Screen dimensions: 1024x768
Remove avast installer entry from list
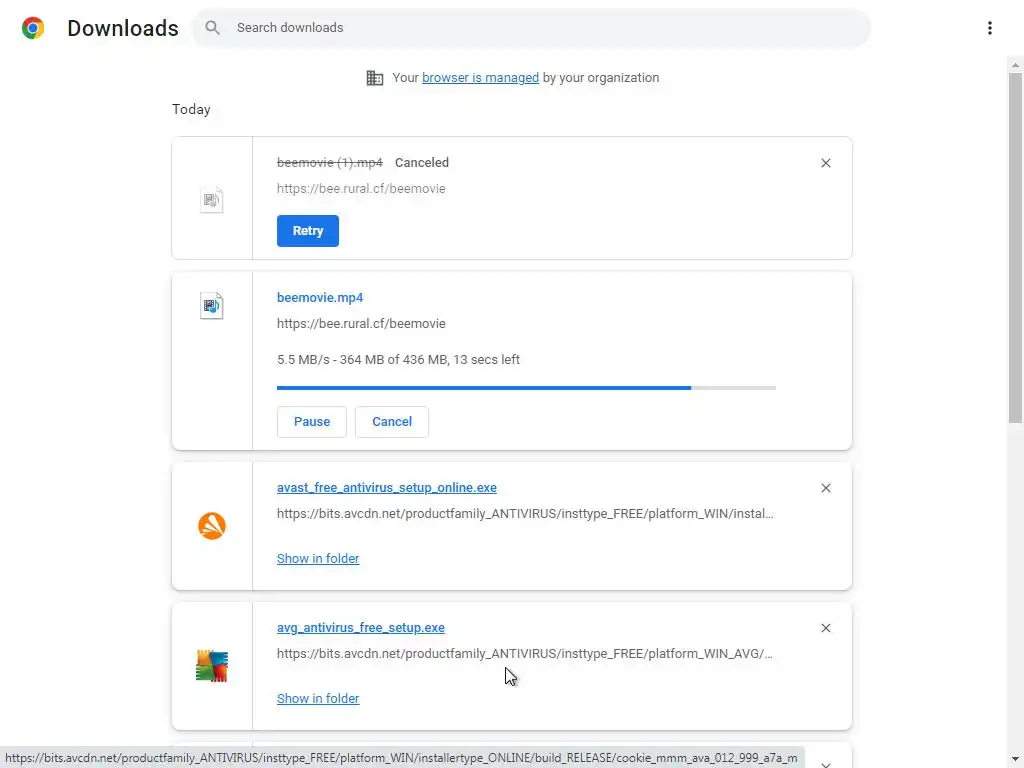click(825, 488)
